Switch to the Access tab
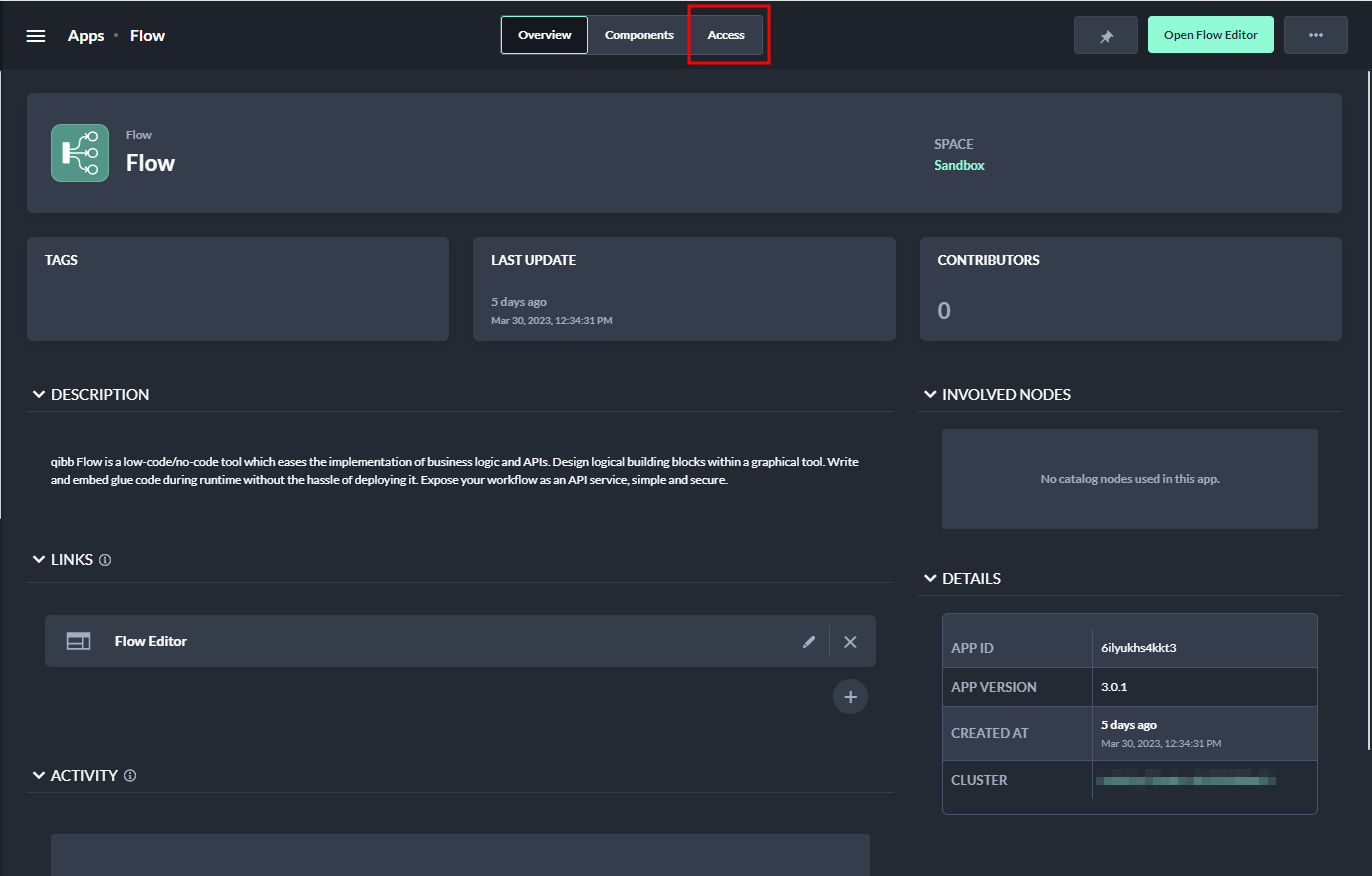Screen dimensions: 1372x876 [x=726, y=35]
